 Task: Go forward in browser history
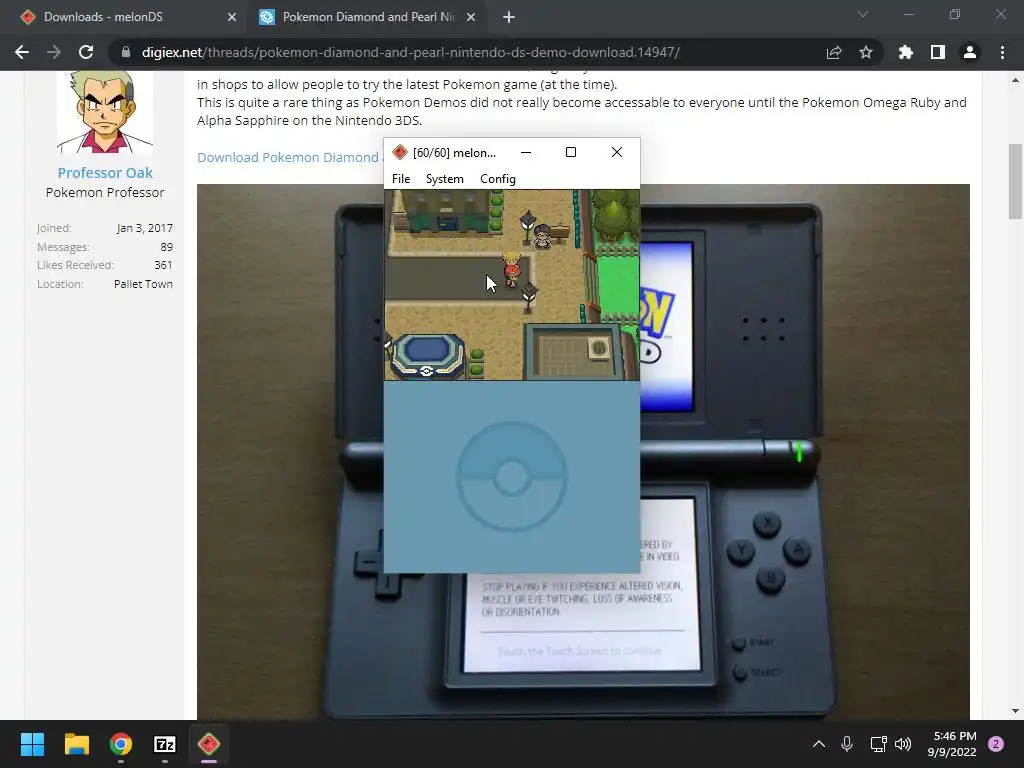pyautogui.click(x=54, y=52)
